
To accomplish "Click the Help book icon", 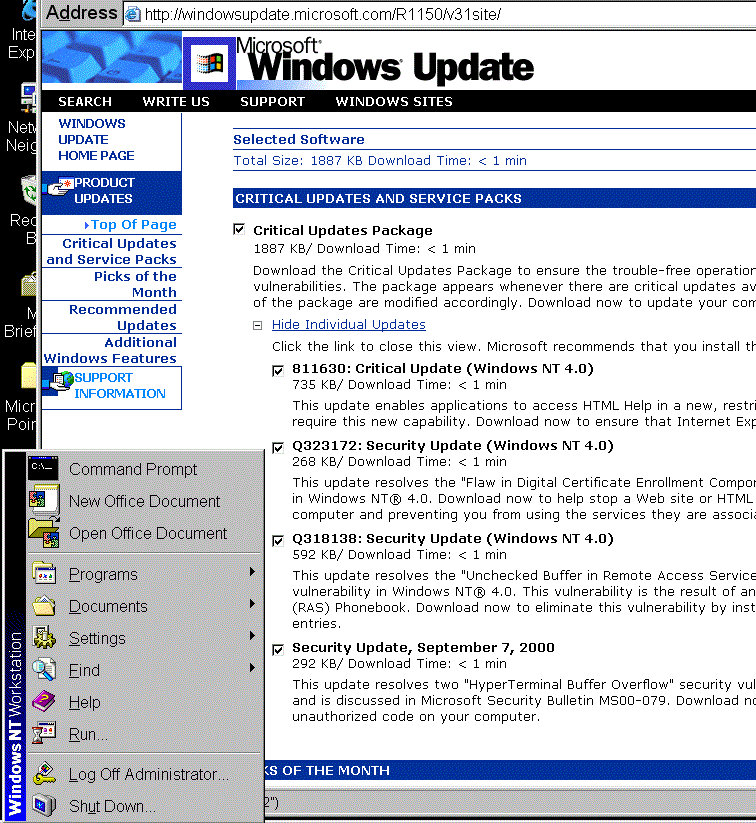I will 42,702.
